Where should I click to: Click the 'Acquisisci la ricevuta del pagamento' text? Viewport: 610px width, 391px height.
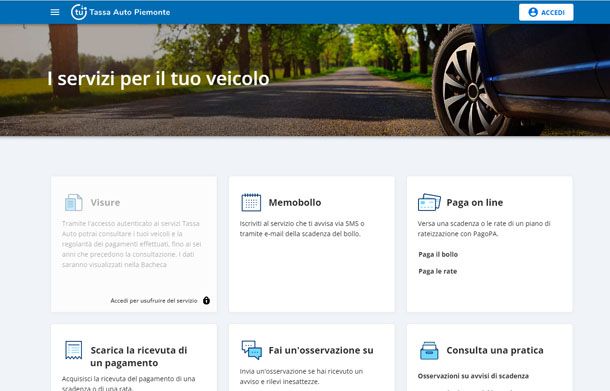coord(128,383)
